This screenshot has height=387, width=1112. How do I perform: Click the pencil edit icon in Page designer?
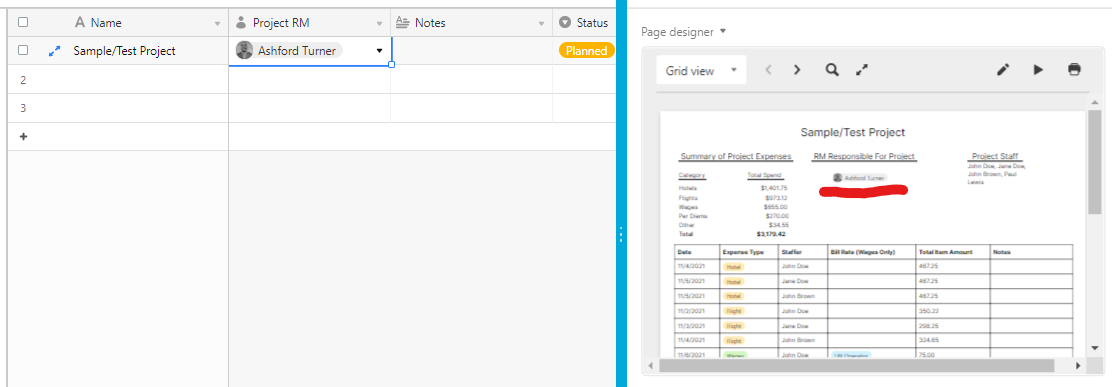pyautogui.click(x=1003, y=69)
